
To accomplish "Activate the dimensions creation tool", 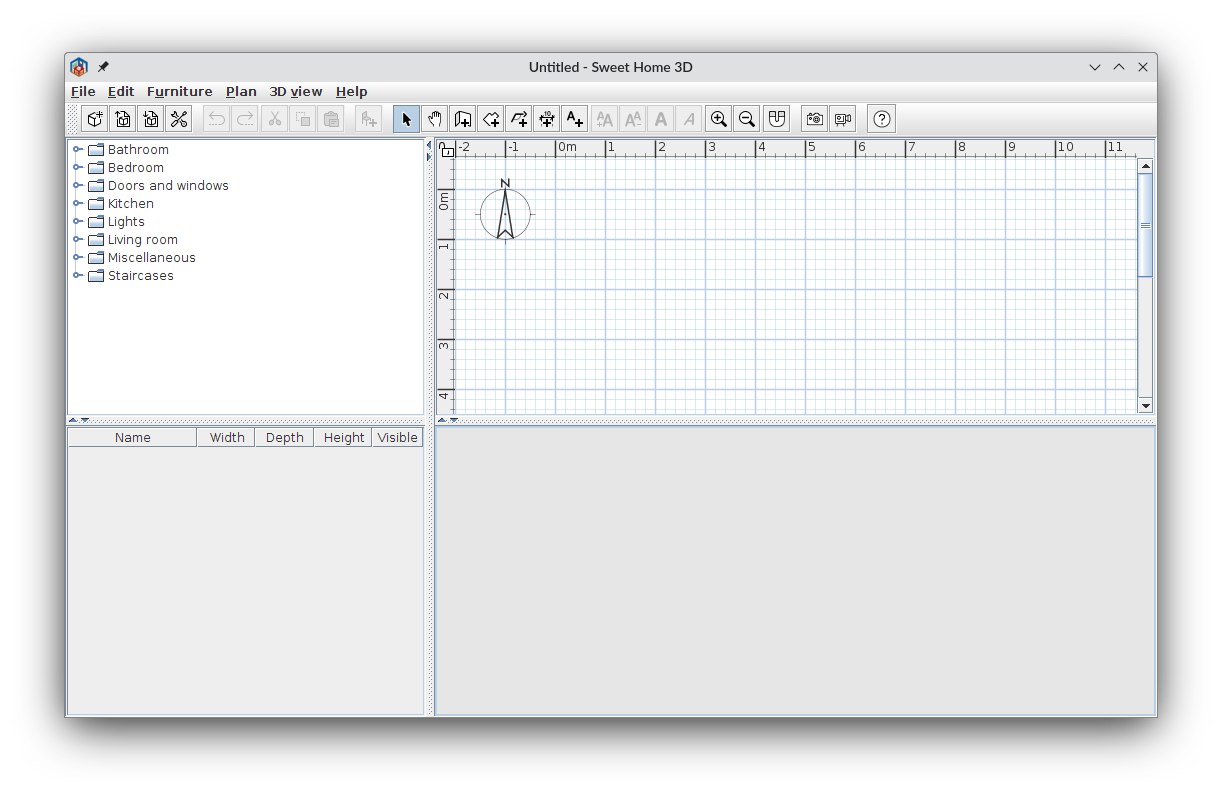I will [x=547, y=118].
